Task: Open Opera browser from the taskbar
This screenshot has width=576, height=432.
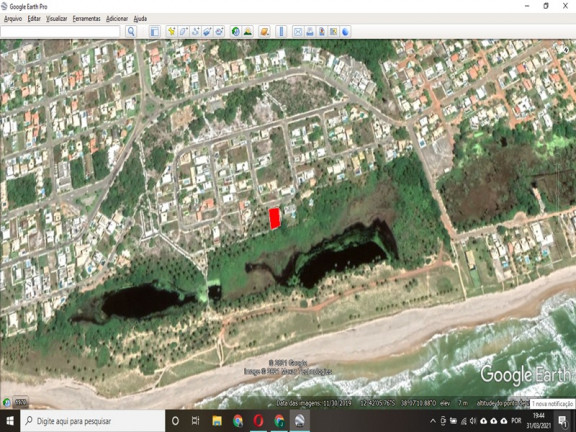Action: [x=258, y=421]
